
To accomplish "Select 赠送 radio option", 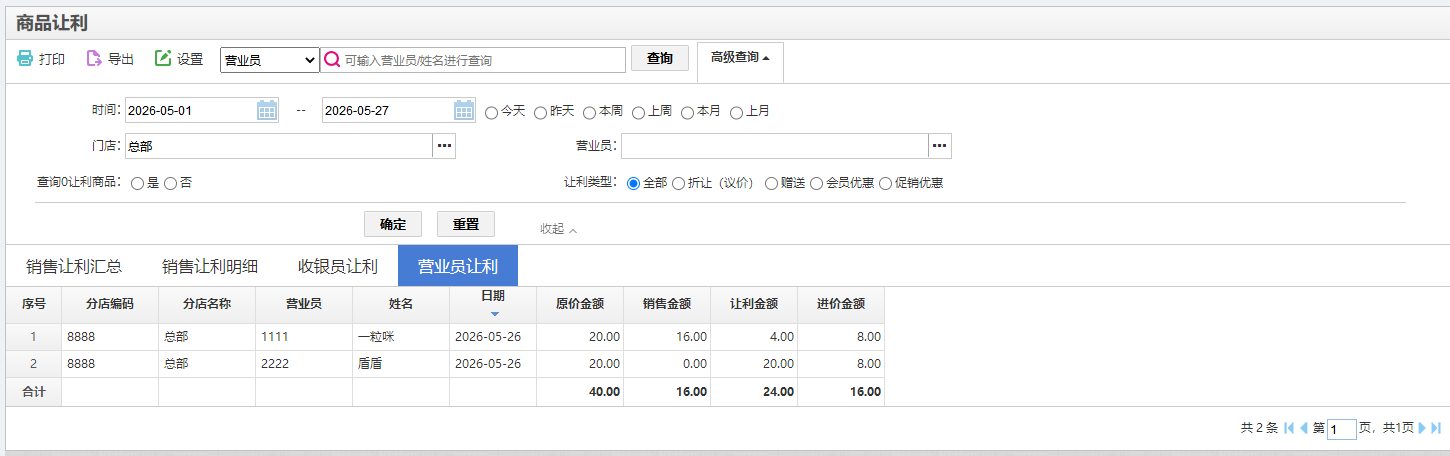I will 771,184.
